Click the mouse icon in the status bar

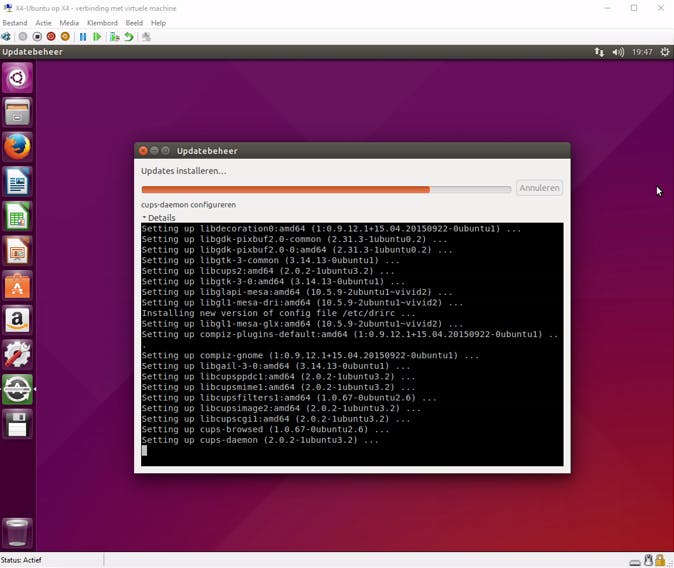648,560
